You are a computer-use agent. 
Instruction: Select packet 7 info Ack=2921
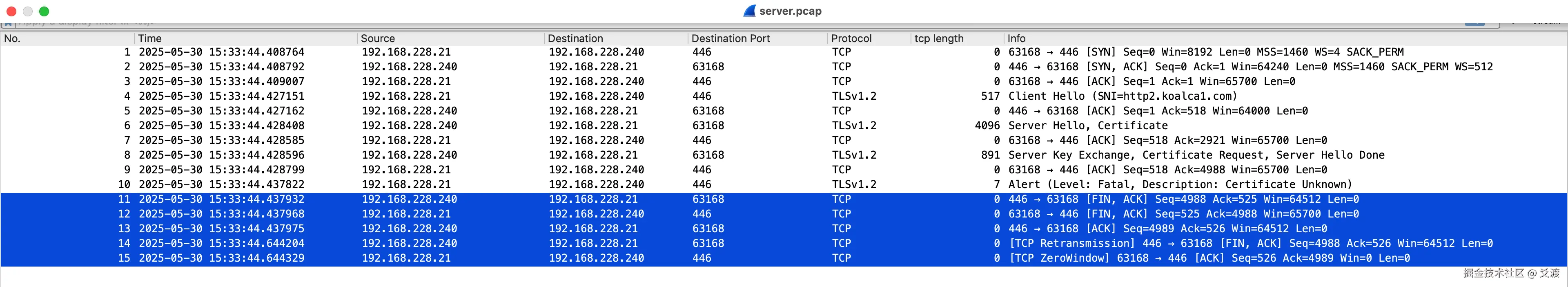point(1167,140)
